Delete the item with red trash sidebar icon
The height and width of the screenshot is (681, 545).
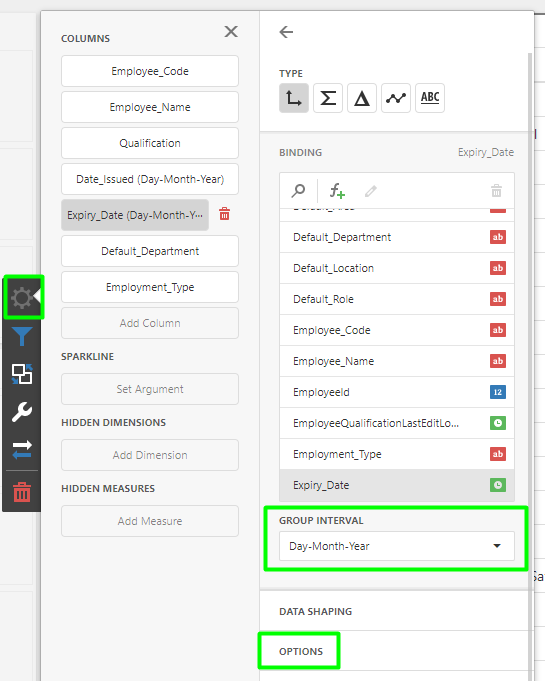(x=22, y=492)
